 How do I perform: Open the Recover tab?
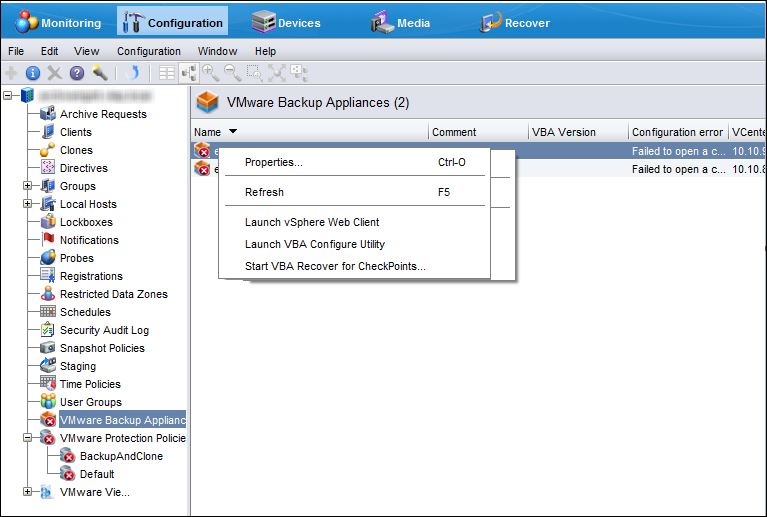[x=515, y=22]
